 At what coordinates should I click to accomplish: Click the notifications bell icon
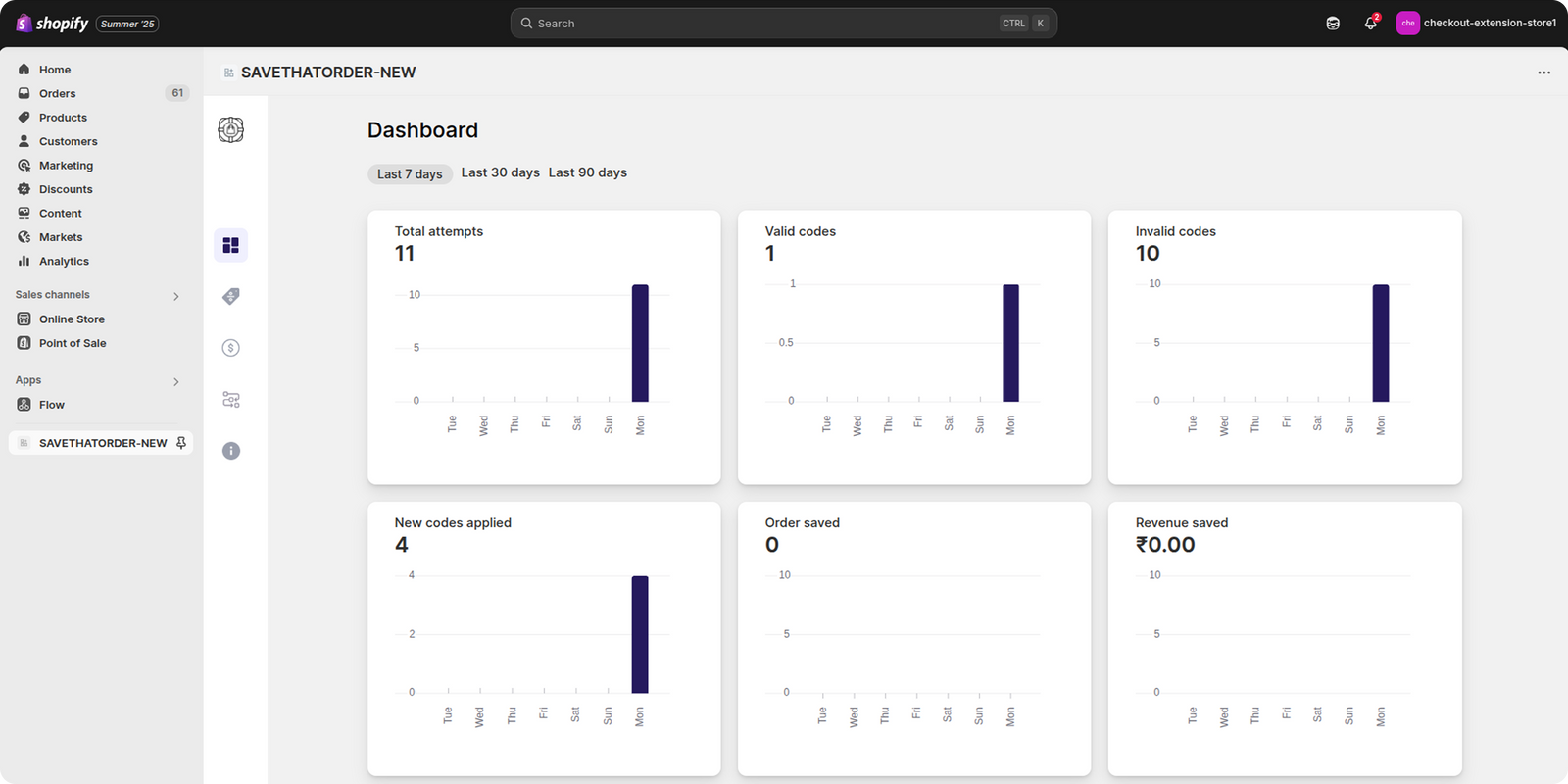1370,23
